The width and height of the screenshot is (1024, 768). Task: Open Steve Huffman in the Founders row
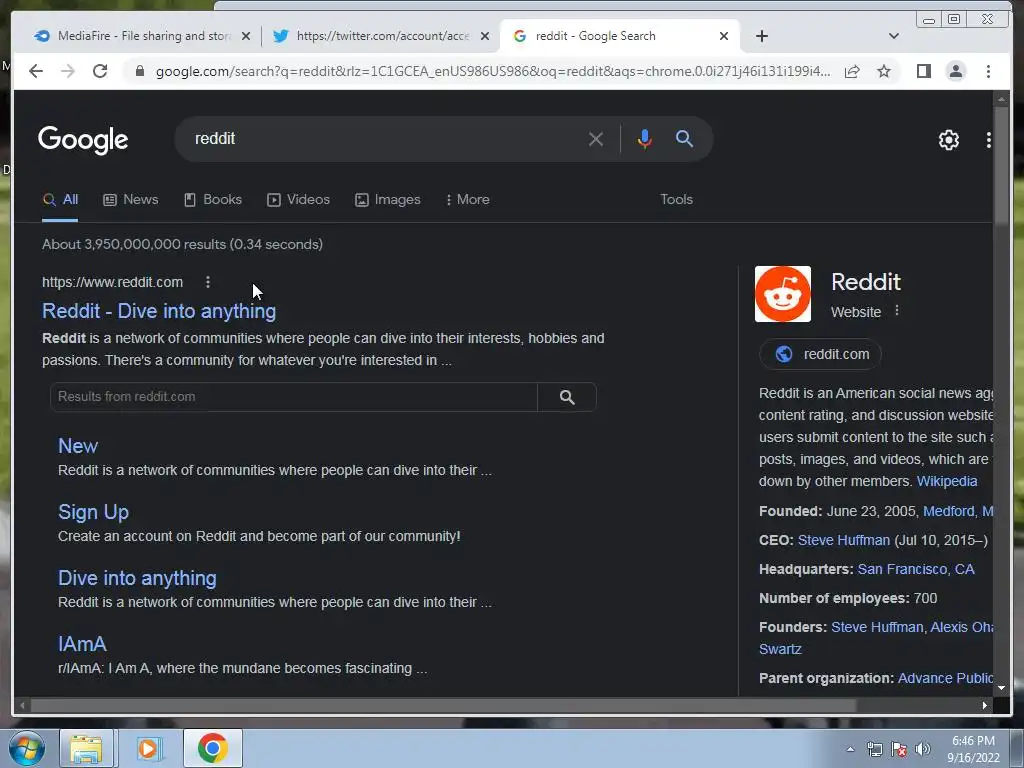coord(877,628)
